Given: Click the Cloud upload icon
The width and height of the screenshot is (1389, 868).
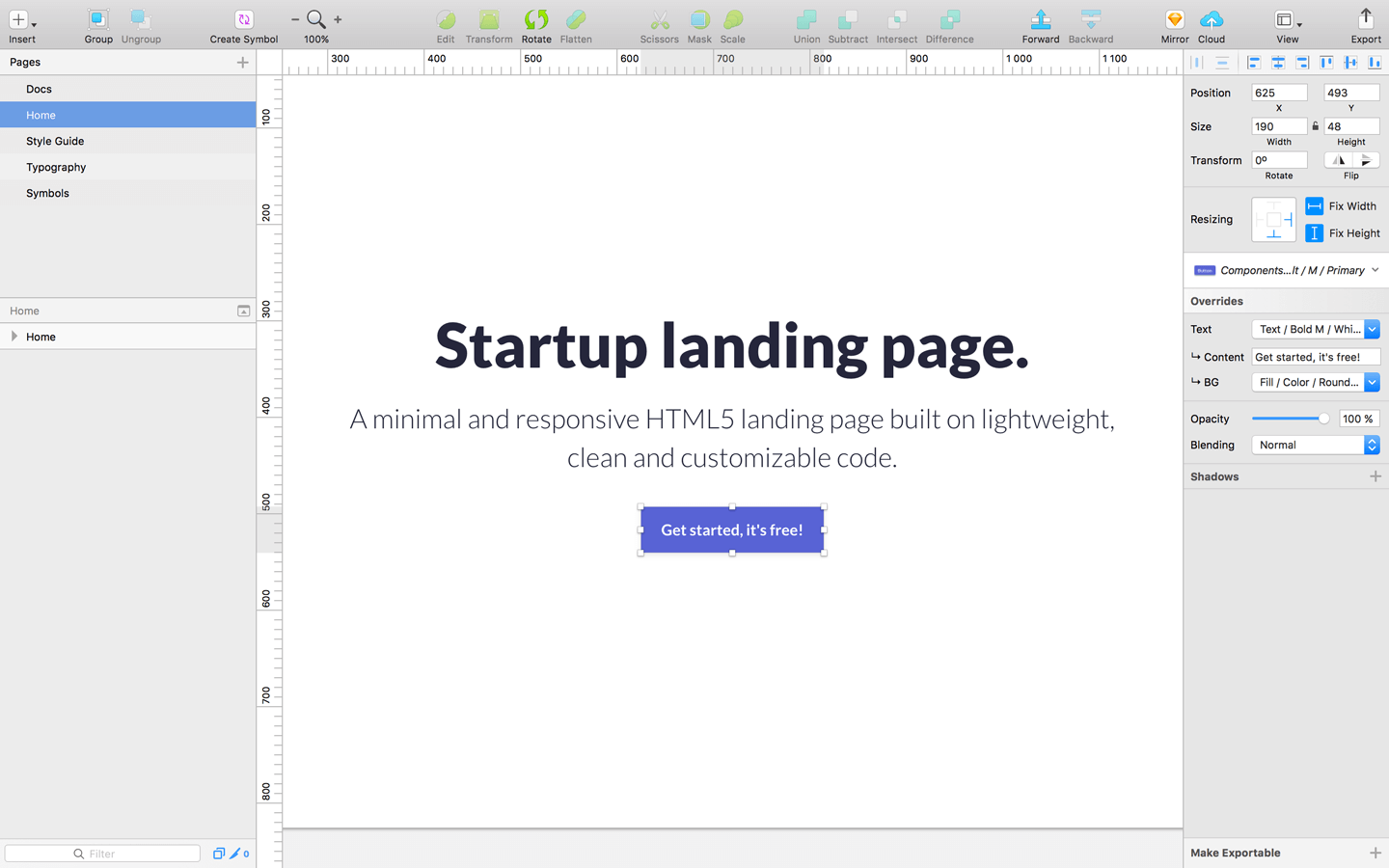Looking at the screenshot, I should pos(1212,20).
